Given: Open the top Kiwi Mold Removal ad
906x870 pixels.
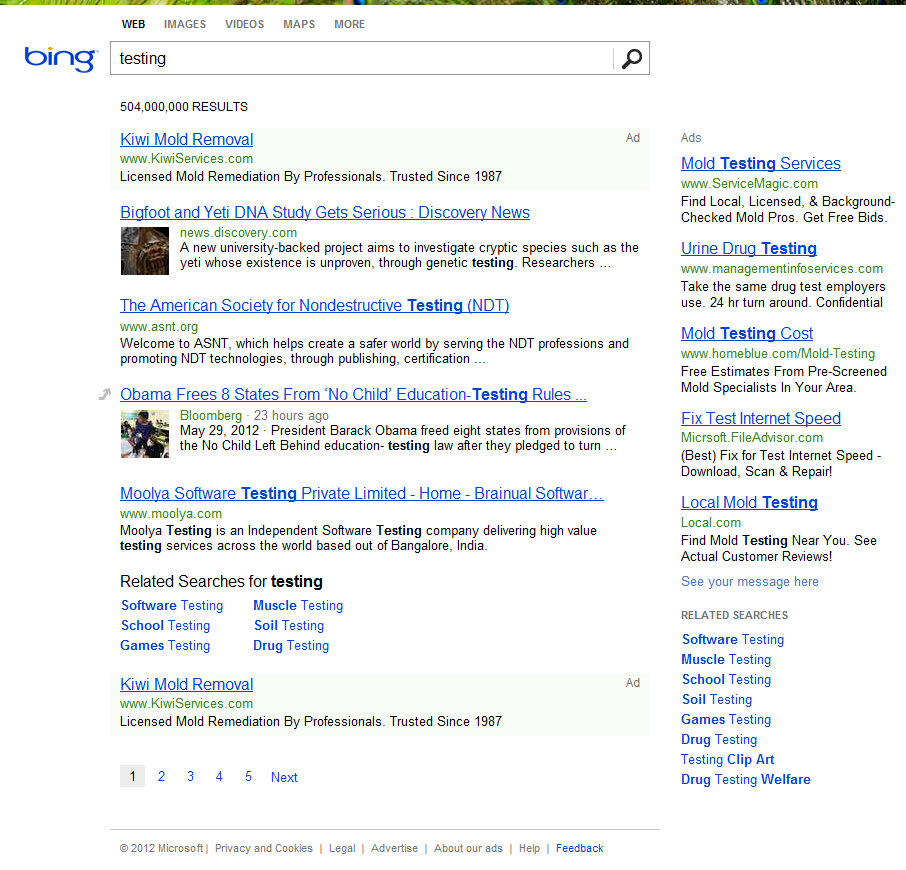Looking at the screenshot, I should tap(187, 139).
